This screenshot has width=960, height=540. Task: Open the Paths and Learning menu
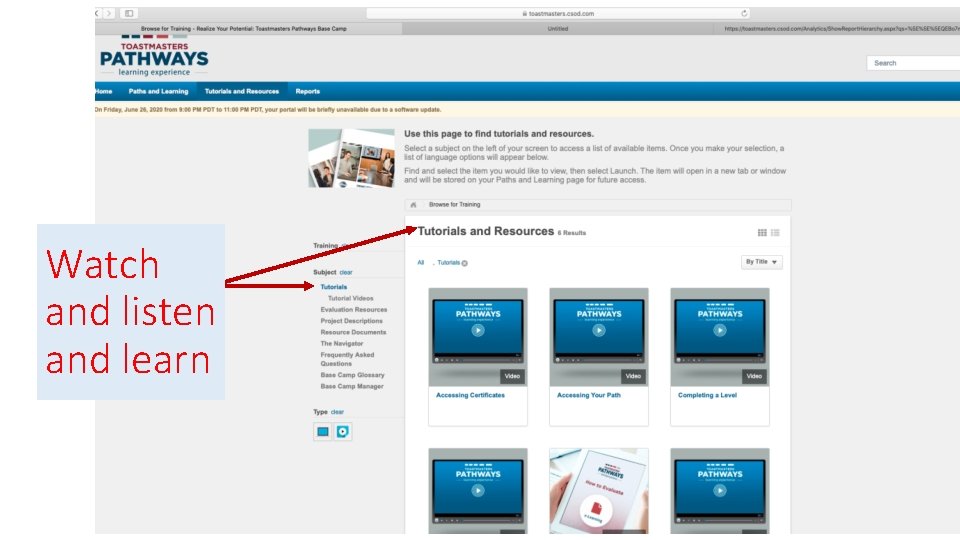pyautogui.click(x=158, y=91)
